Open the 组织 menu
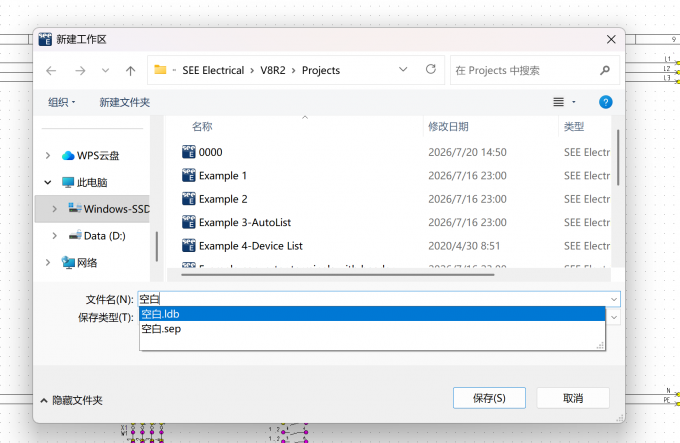The image size is (680, 443). pyautogui.click(x=62, y=102)
